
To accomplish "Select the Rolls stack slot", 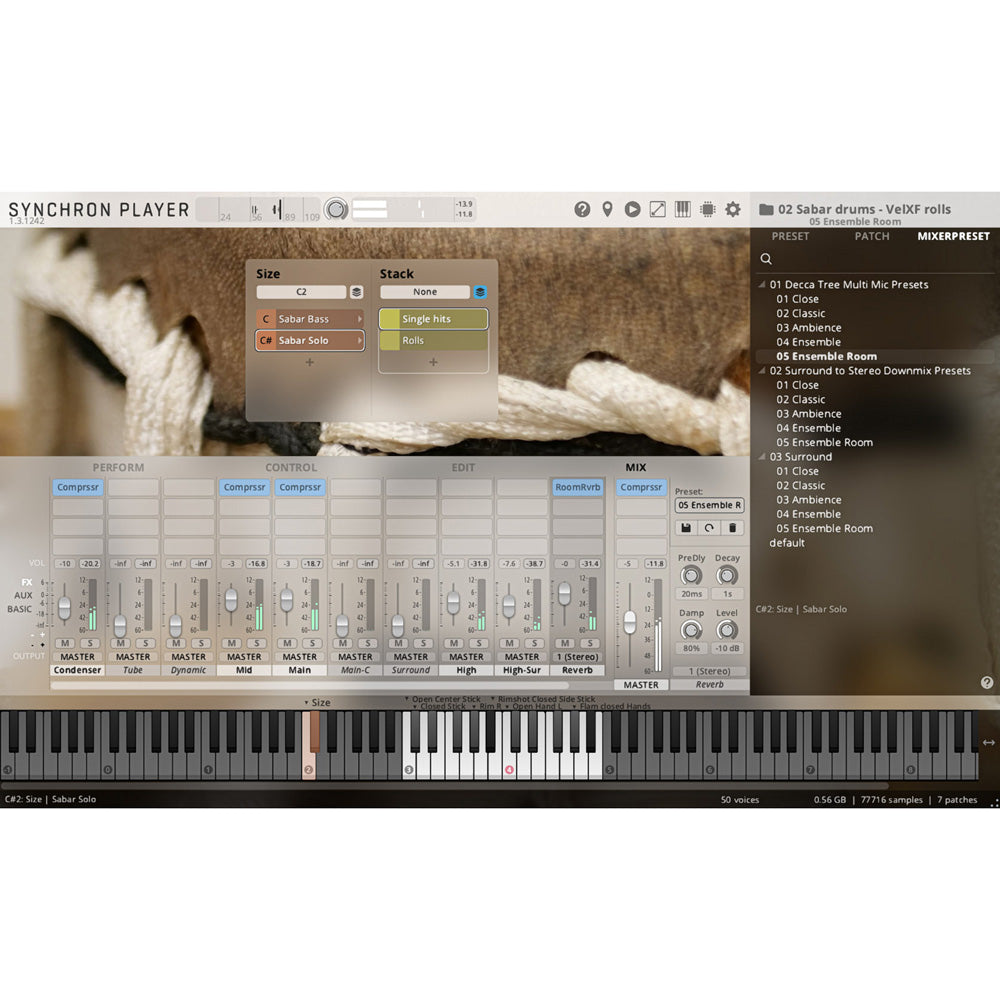I will coord(434,341).
